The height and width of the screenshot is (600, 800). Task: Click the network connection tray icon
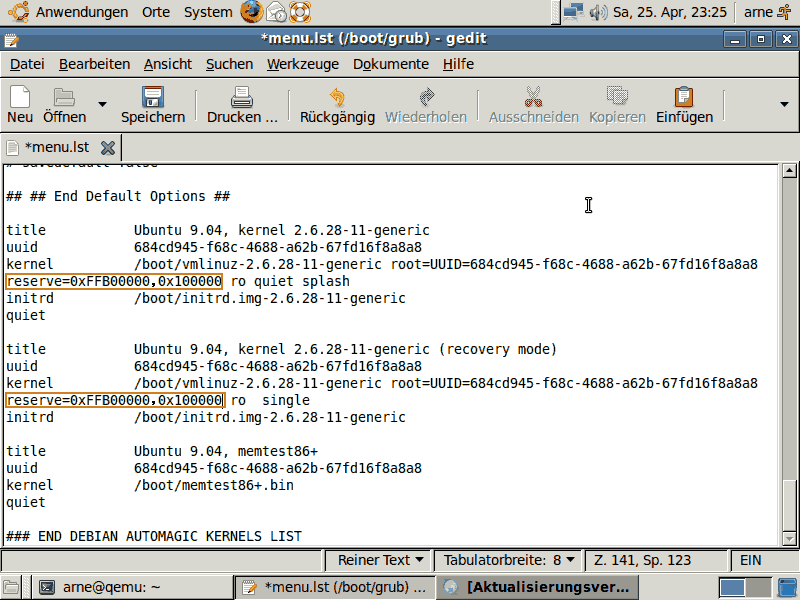pos(573,12)
